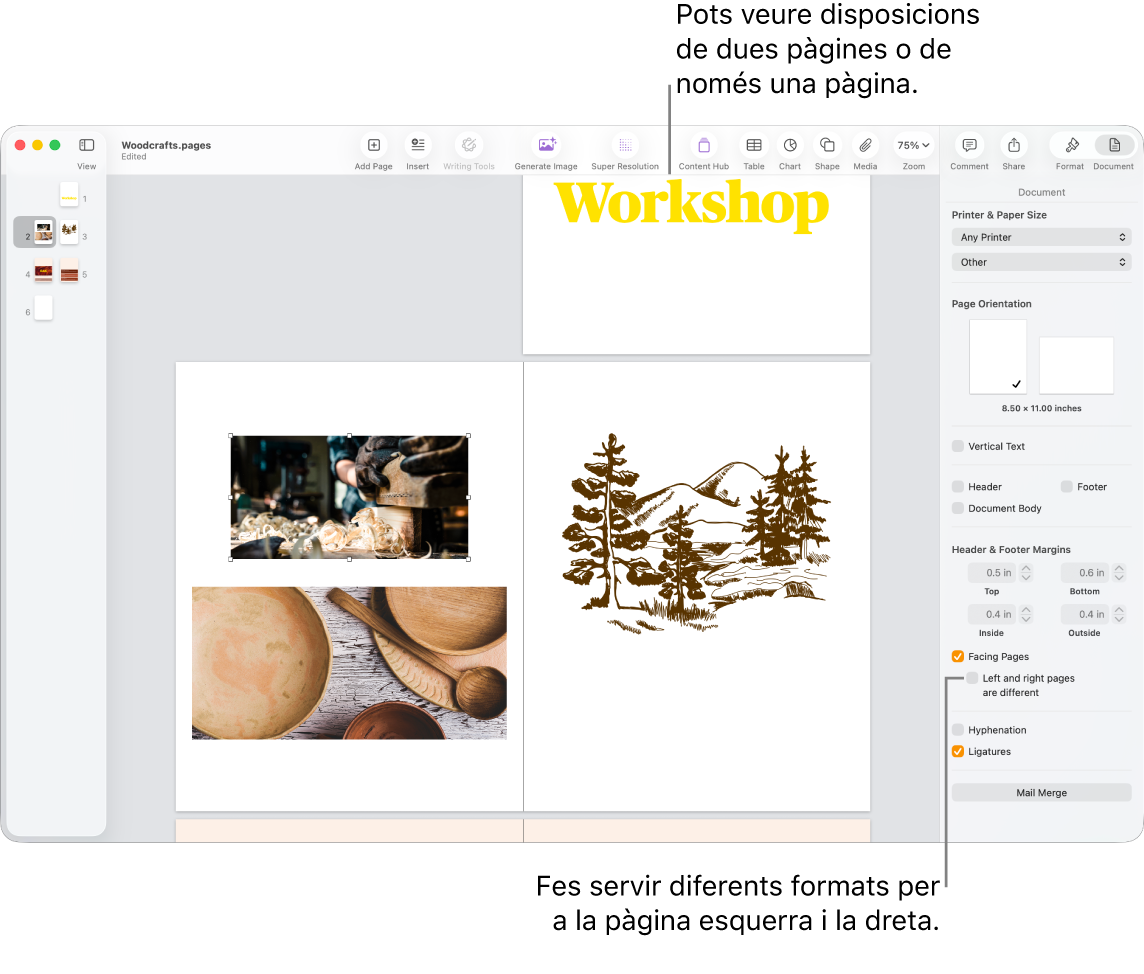Insert a Table

tap(753, 145)
